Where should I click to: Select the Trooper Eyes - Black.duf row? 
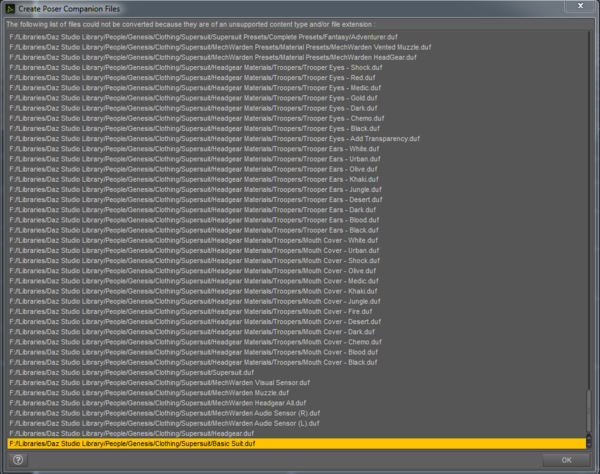297,129
